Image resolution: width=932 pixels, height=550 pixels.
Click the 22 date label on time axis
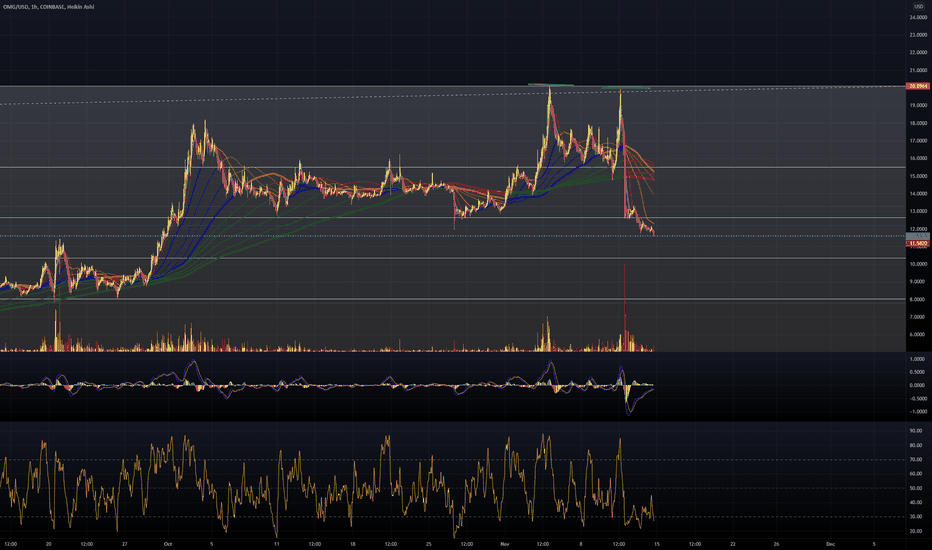pos(733,544)
